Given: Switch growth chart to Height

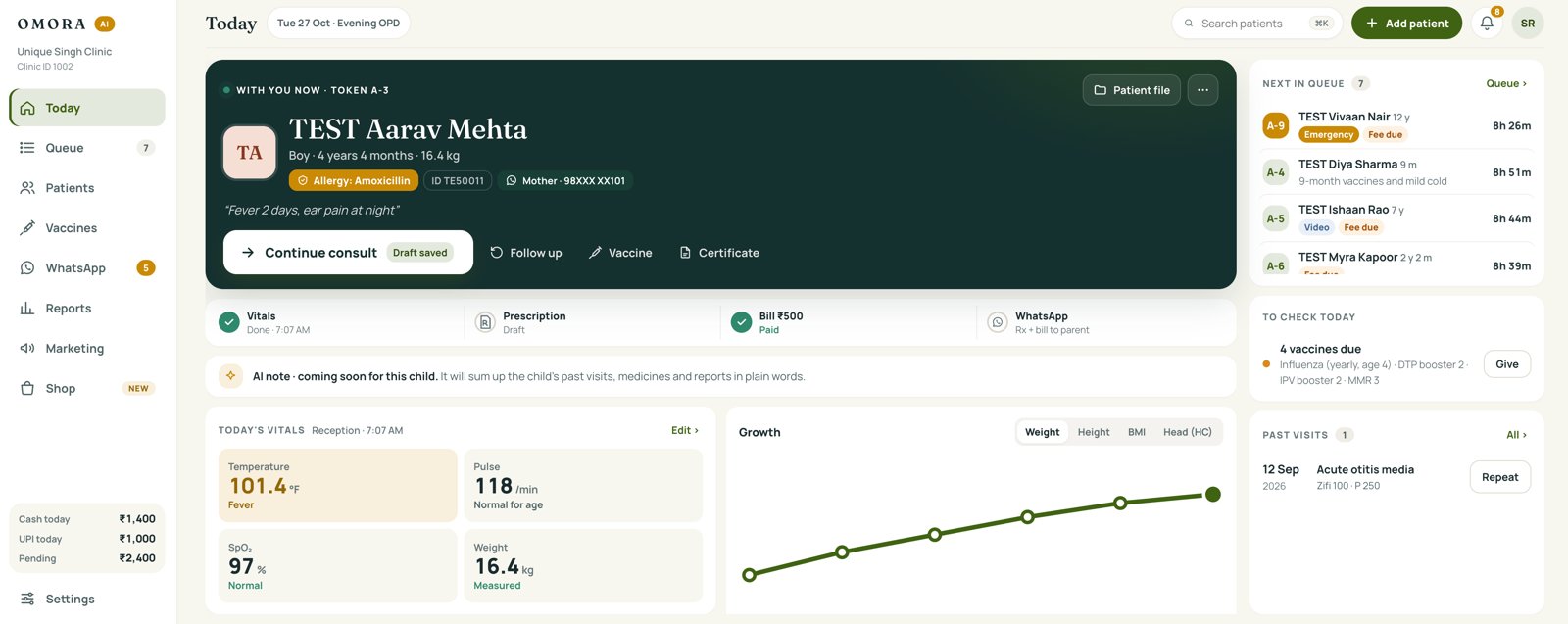Looking at the screenshot, I should [1094, 432].
